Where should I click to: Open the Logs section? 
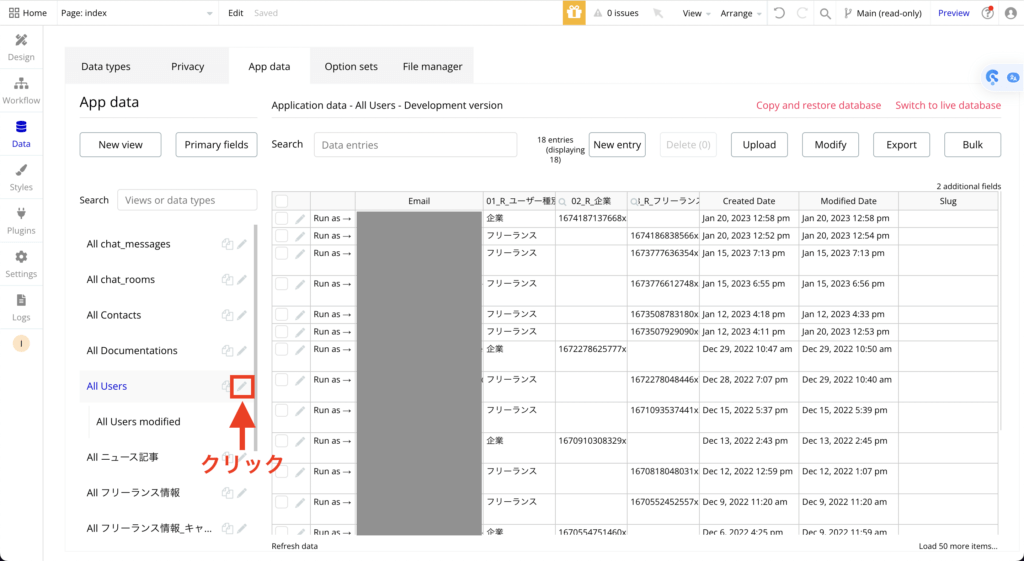click(21, 308)
